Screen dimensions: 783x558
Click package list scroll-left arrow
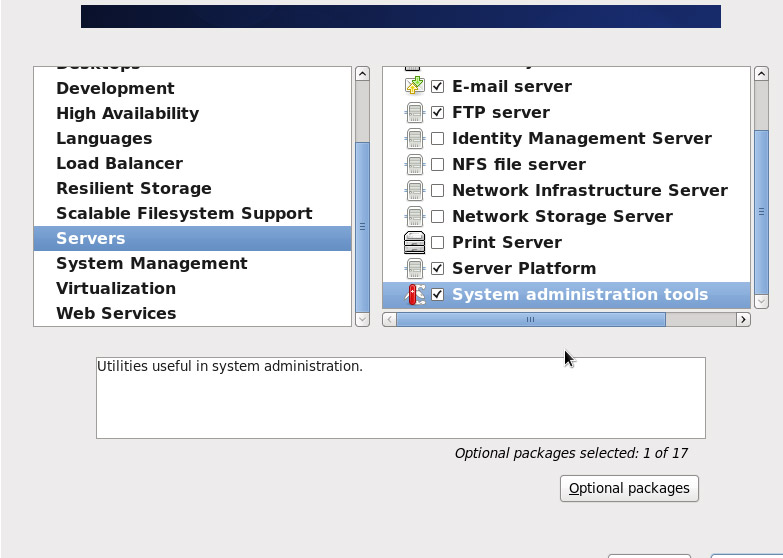tap(390, 319)
